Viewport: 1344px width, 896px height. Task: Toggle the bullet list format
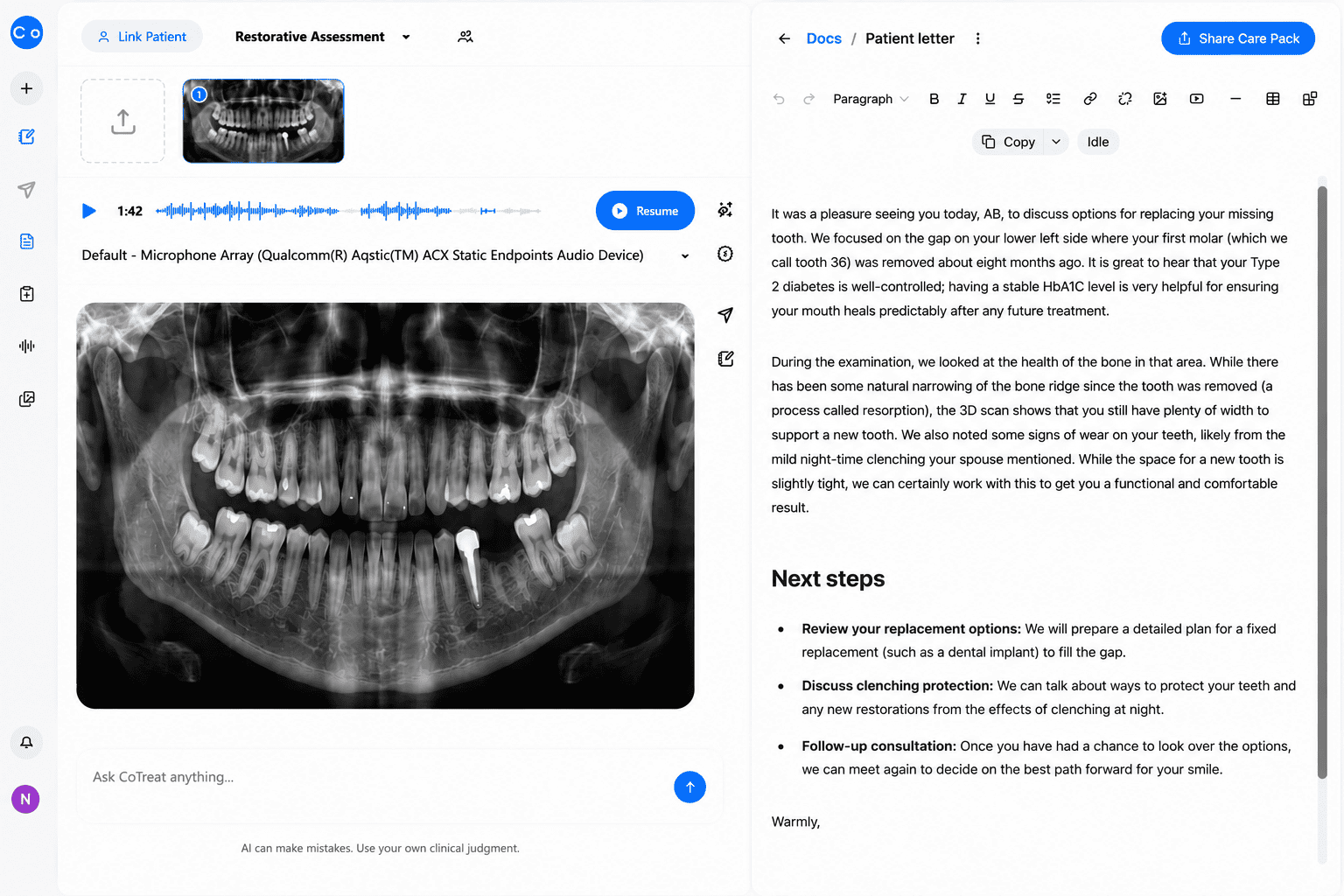click(1053, 99)
